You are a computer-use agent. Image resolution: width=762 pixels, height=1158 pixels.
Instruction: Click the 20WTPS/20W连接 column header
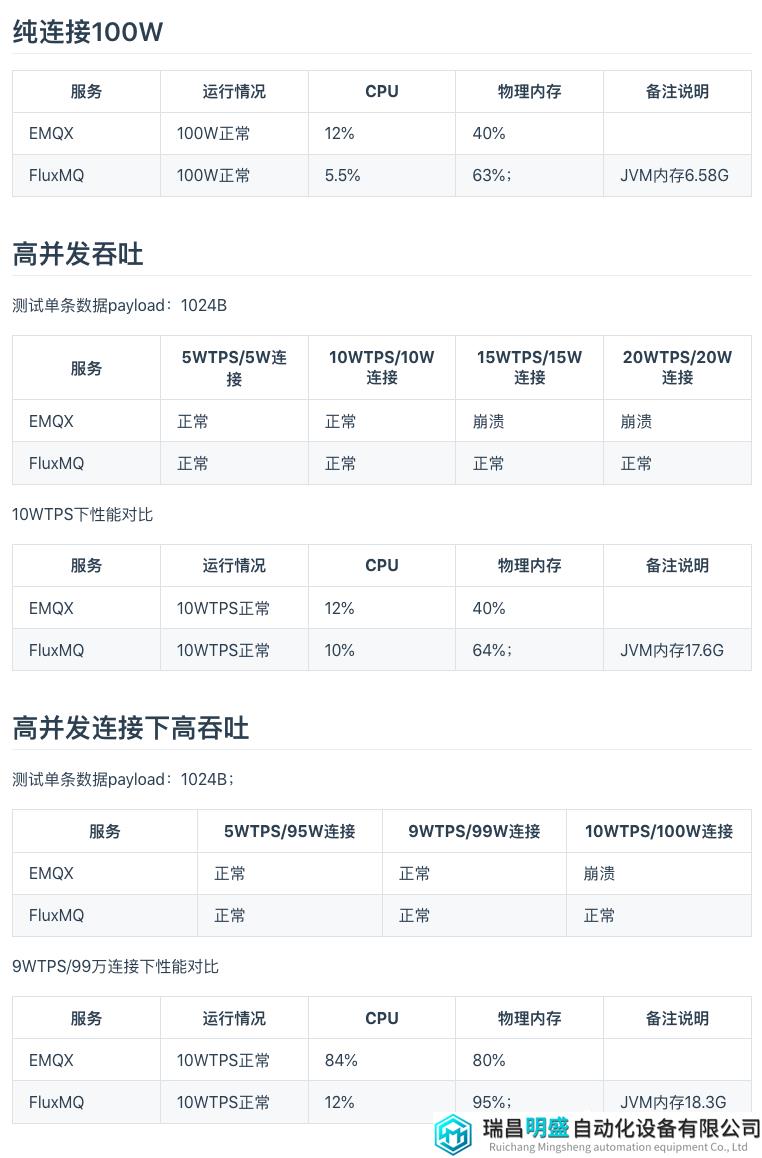pos(677,368)
